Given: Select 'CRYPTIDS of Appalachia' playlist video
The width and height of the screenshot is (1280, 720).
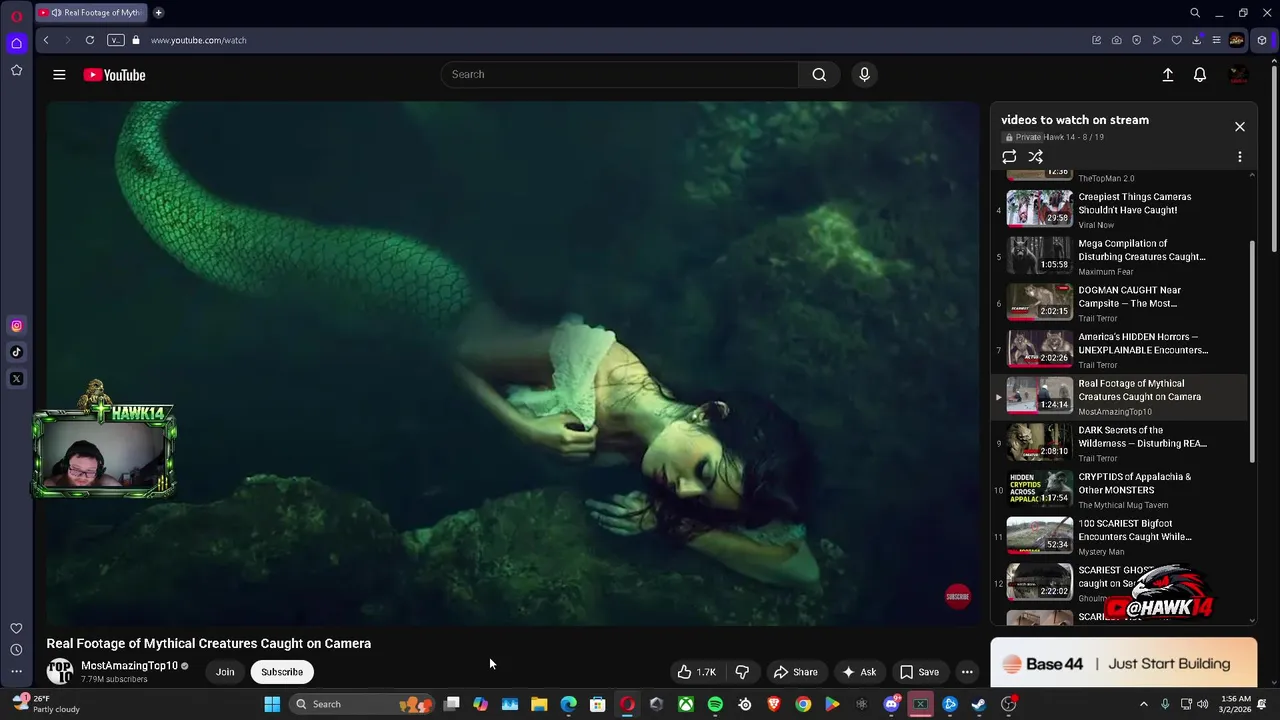Looking at the screenshot, I should click(x=1120, y=490).
